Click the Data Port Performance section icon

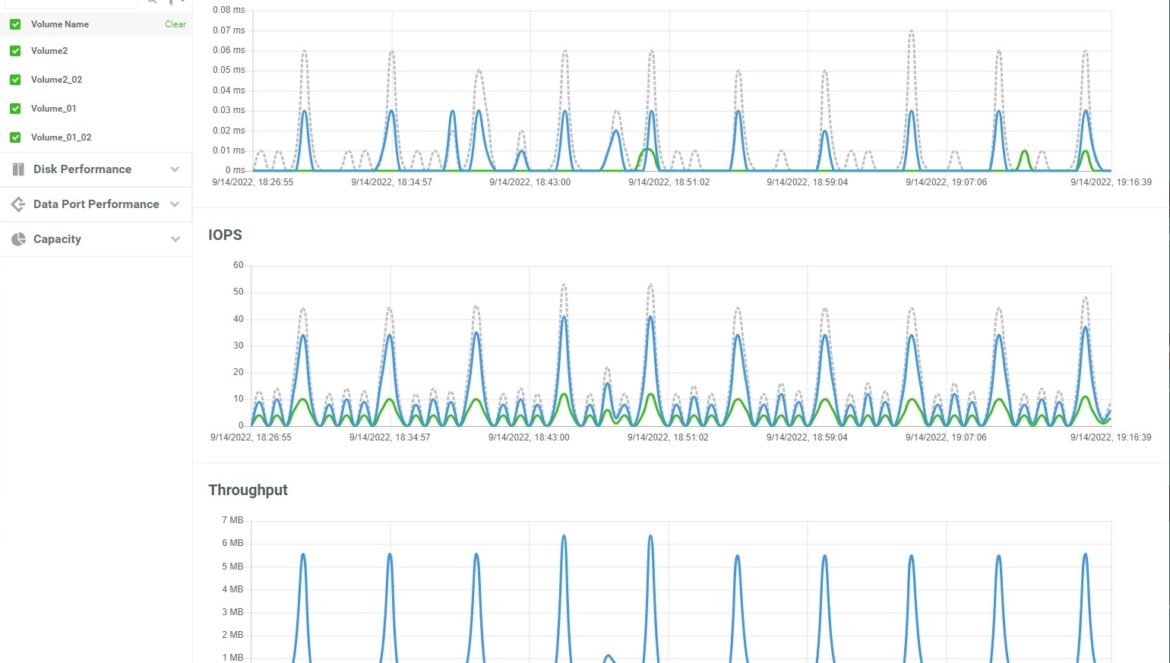coord(19,204)
